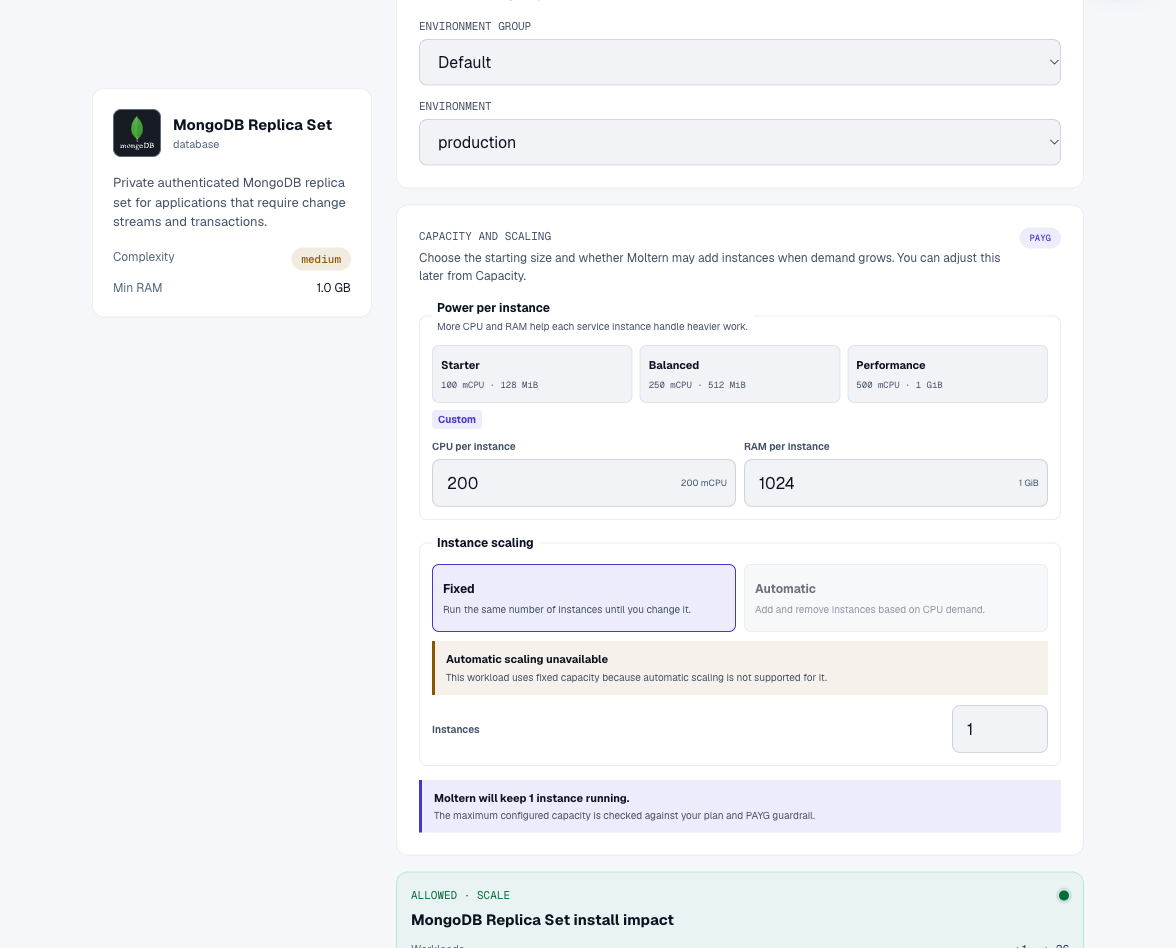Click the 1 GiB unit hint

[x=1028, y=483]
